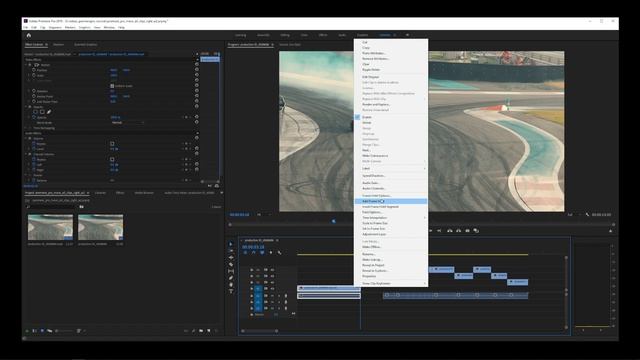Click the New Item icon in Project panel
Viewport: 640px width, 360px height.
[209, 331]
